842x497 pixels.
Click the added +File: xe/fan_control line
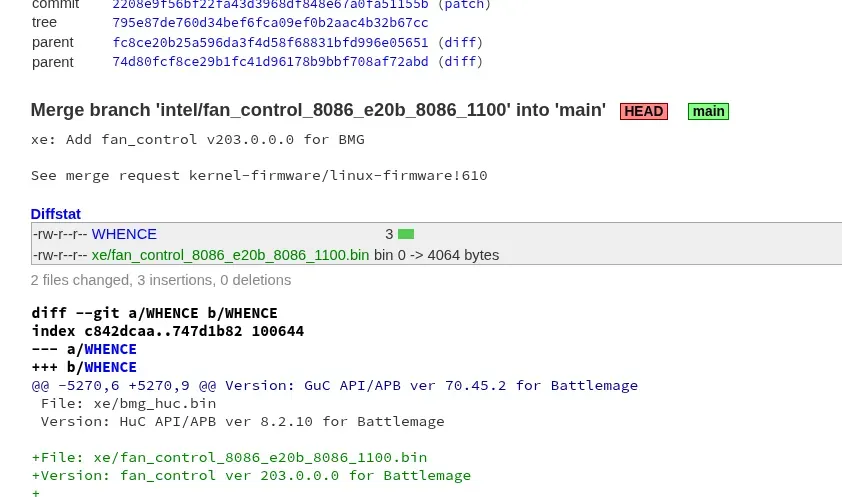pos(229,457)
